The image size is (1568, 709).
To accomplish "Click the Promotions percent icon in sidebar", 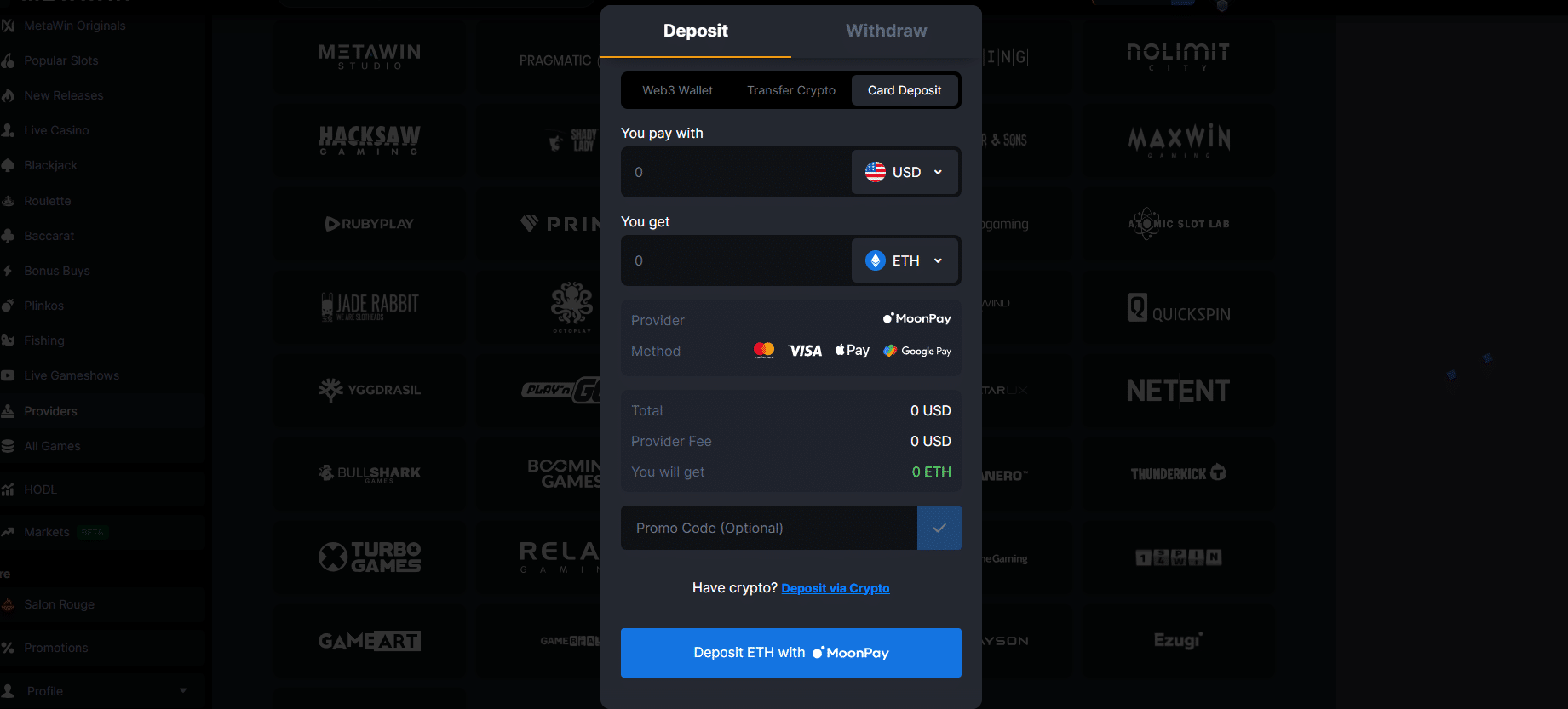I will tap(9, 648).
